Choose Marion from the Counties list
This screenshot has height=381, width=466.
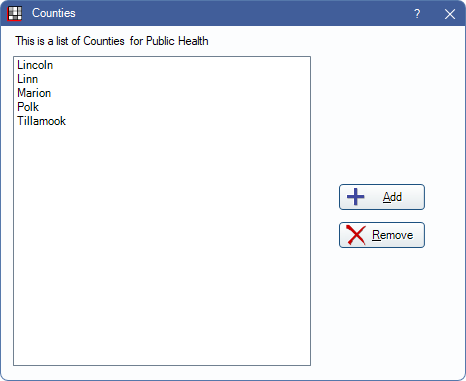coord(34,93)
